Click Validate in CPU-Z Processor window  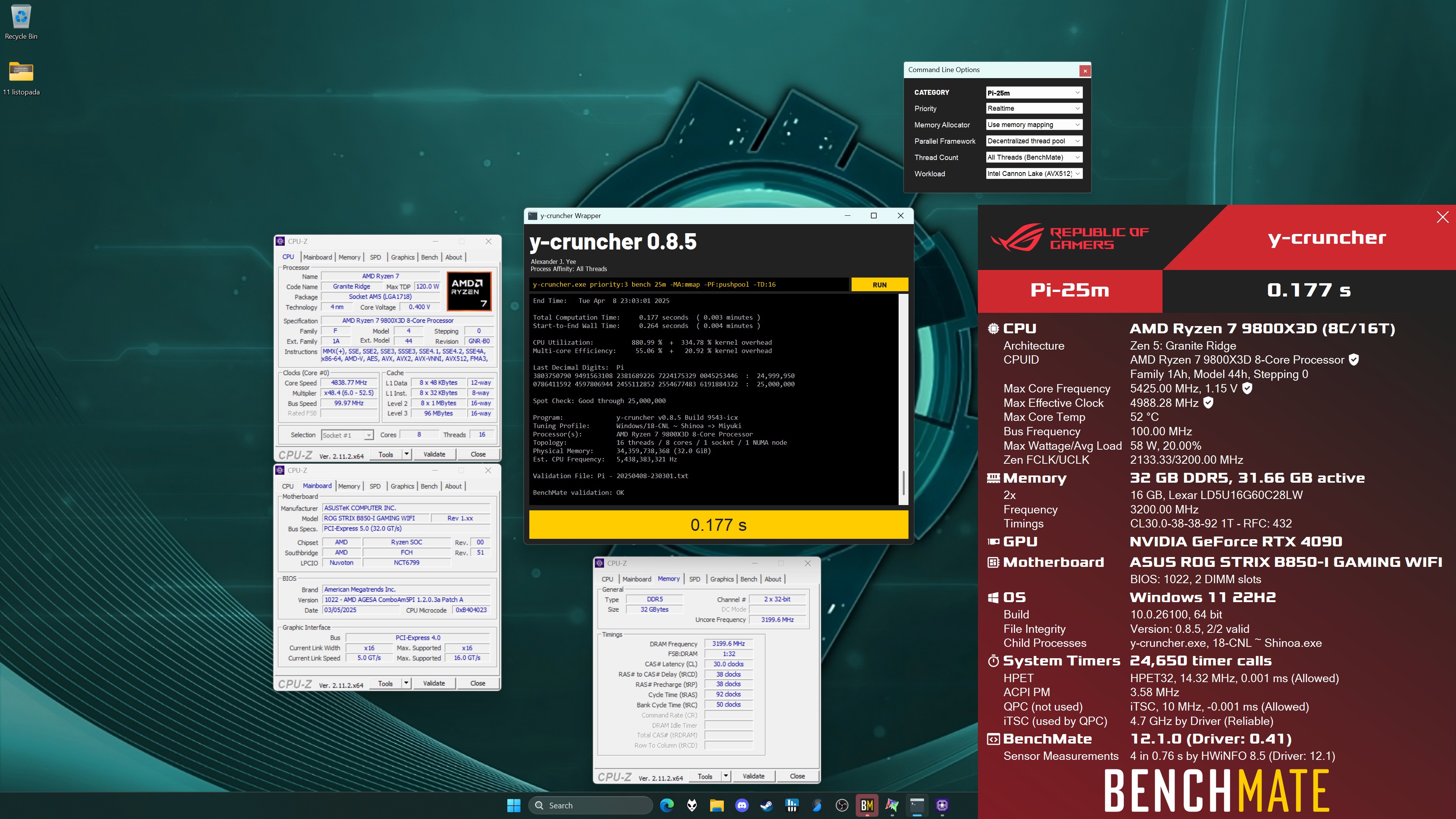pos(434,455)
